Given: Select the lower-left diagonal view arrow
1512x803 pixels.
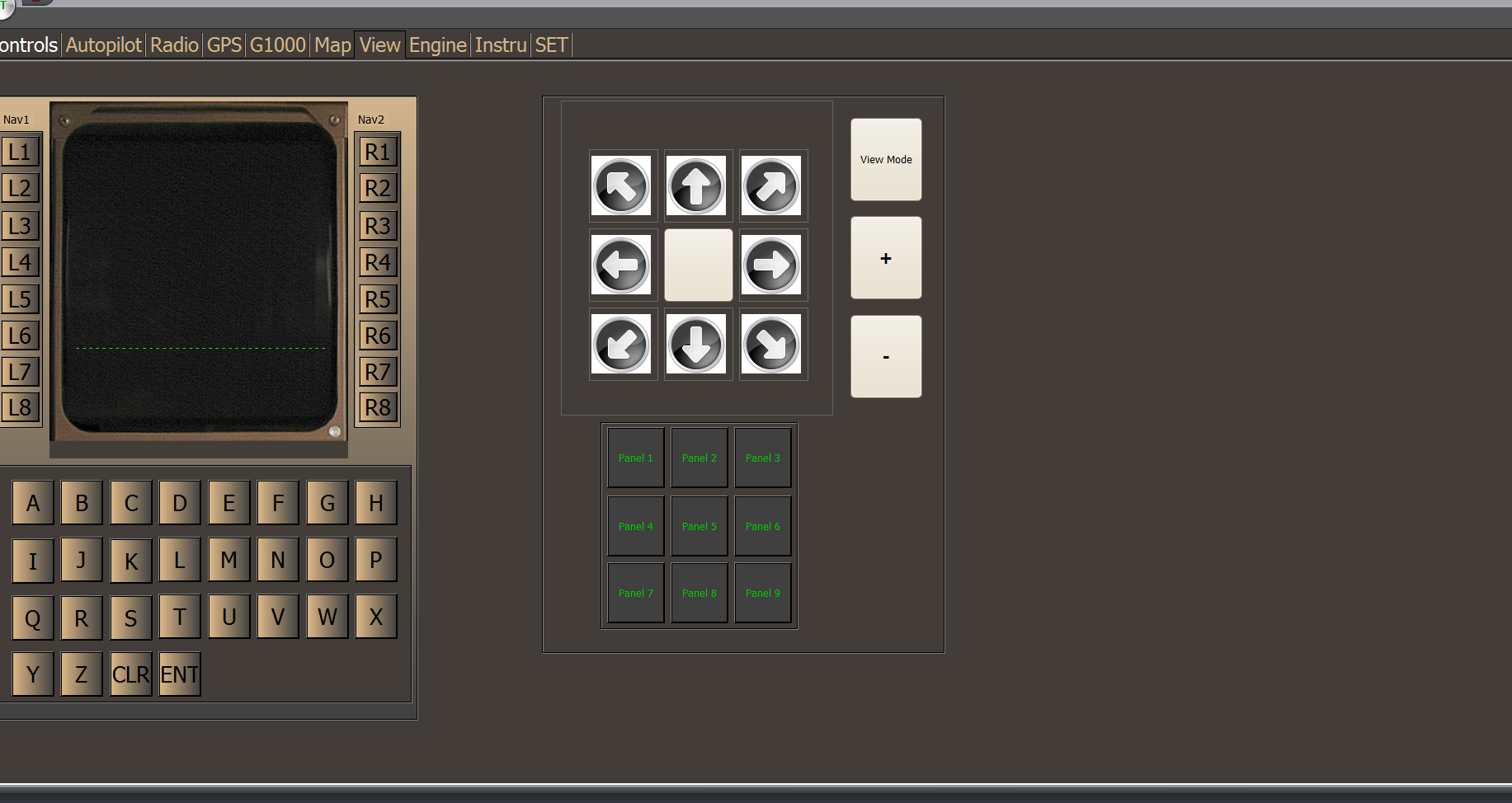Looking at the screenshot, I should coord(622,344).
